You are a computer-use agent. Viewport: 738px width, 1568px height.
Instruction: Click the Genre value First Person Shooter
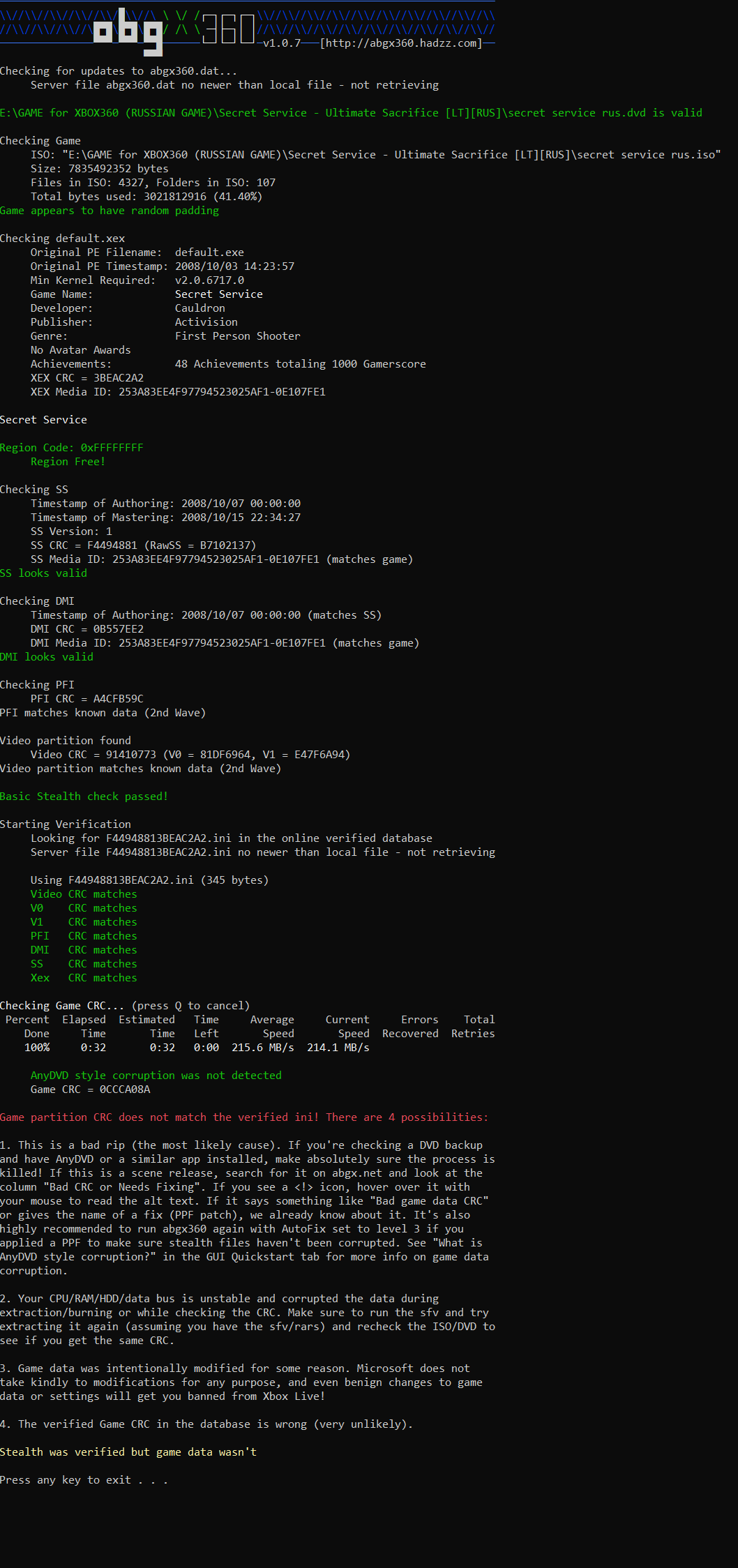(238, 336)
